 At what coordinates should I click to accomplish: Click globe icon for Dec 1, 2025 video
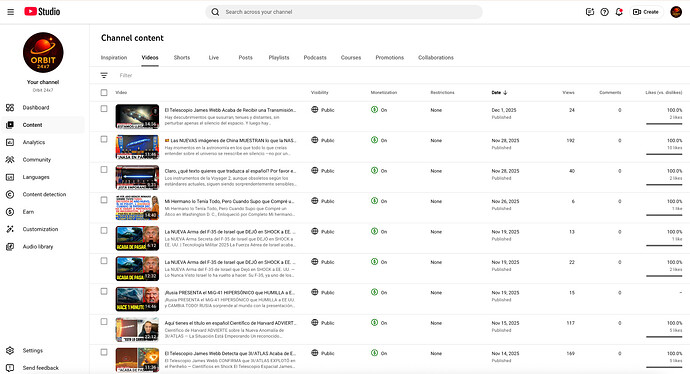coord(315,110)
